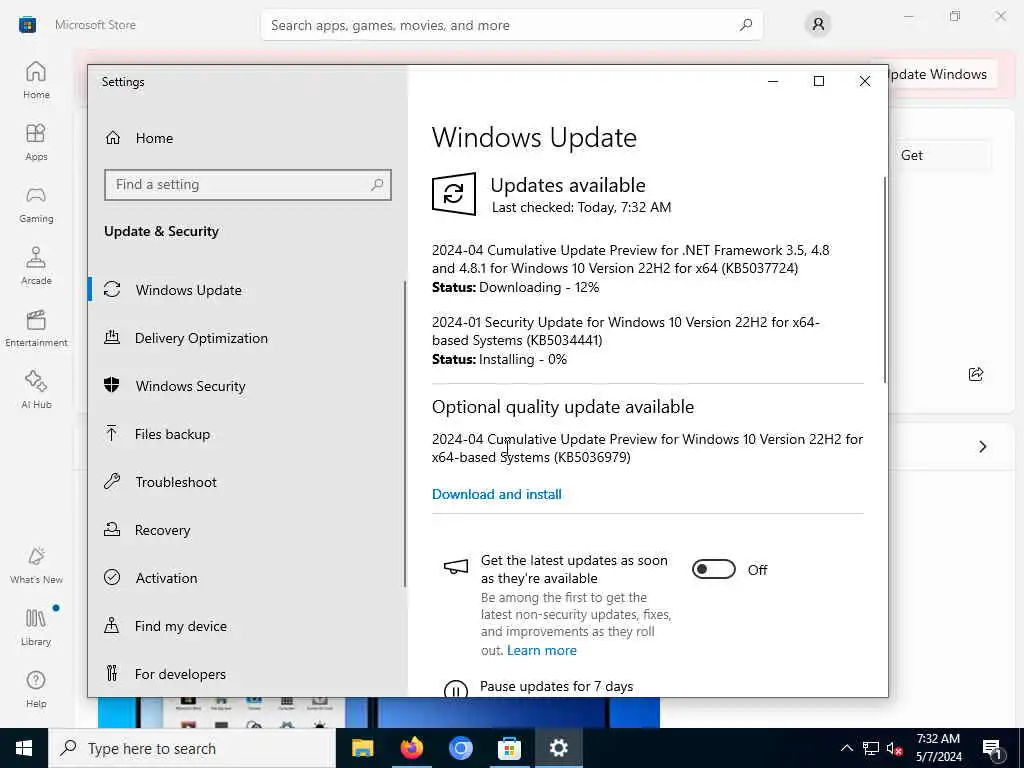Image resolution: width=1024 pixels, height=768 pixels.
Task: Click the Settings gear taskbar icon
Action: click(x=558, y=748)
